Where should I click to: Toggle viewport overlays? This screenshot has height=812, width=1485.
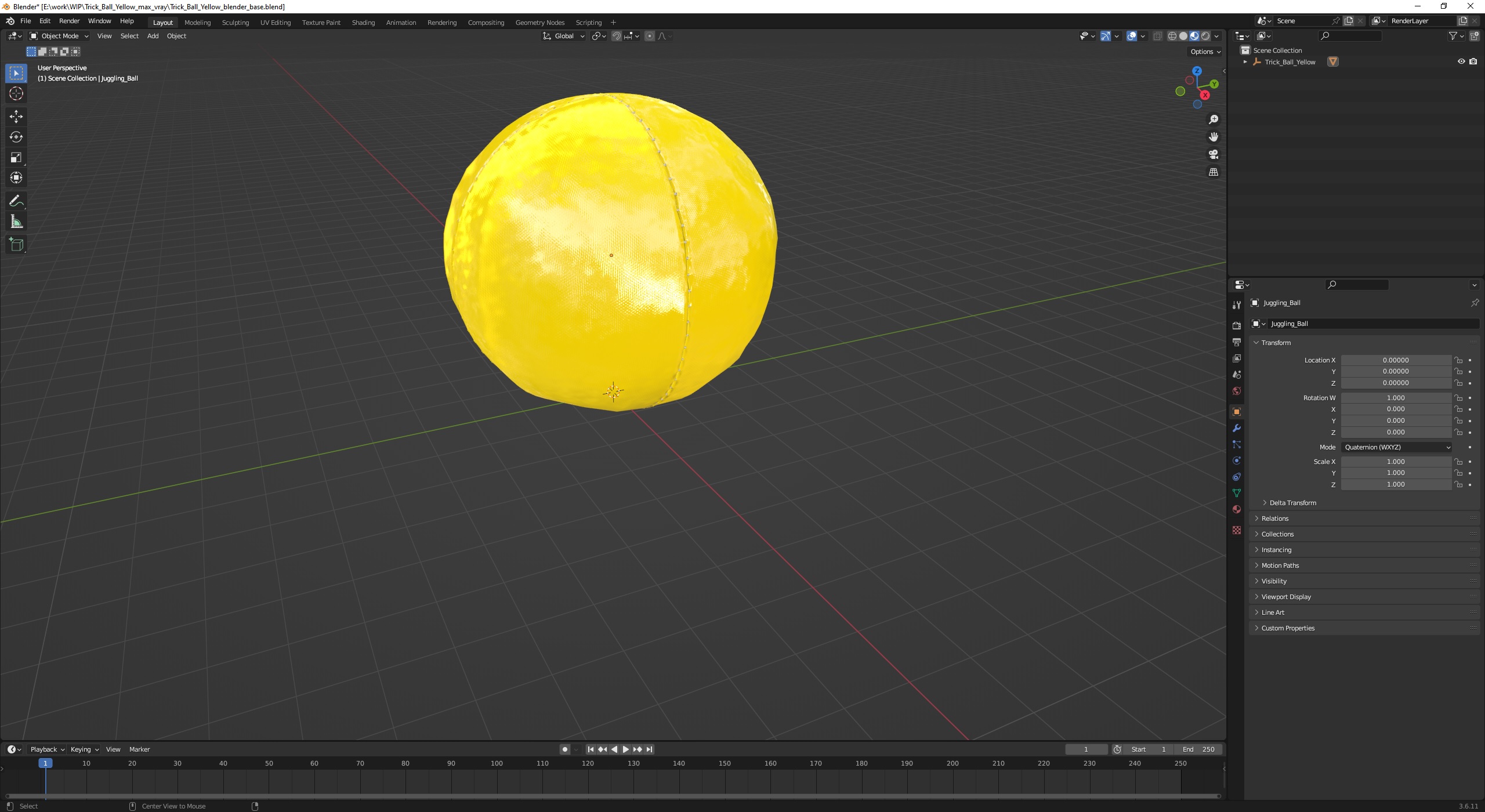point(1132,36)
